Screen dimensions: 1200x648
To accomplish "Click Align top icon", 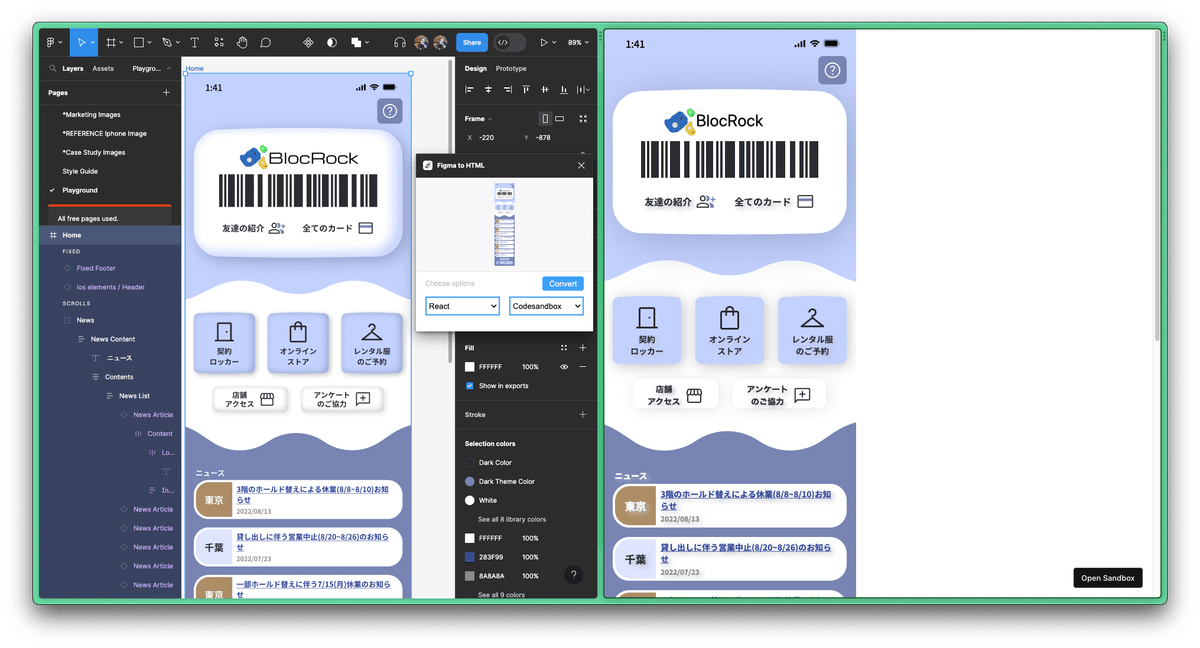I will 526,90.
